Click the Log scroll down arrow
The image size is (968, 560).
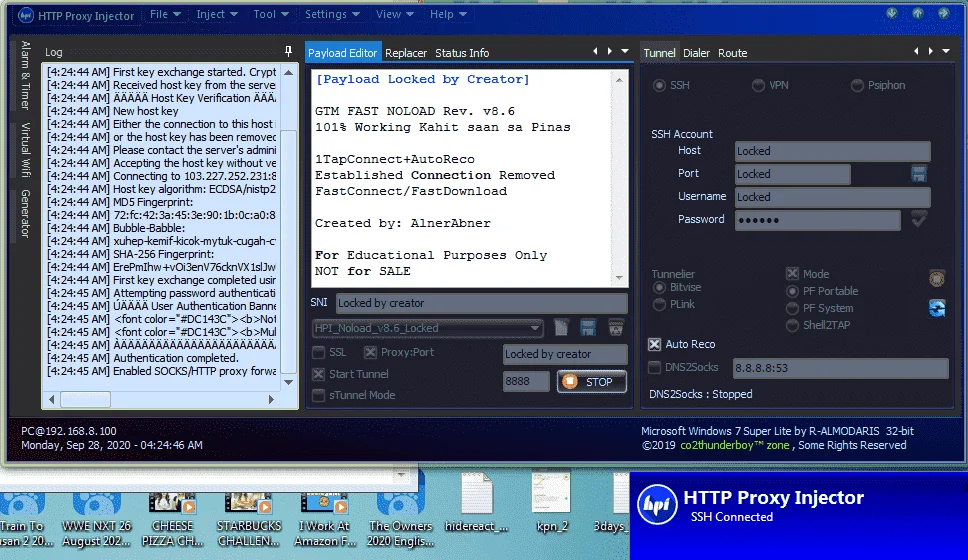288,382
